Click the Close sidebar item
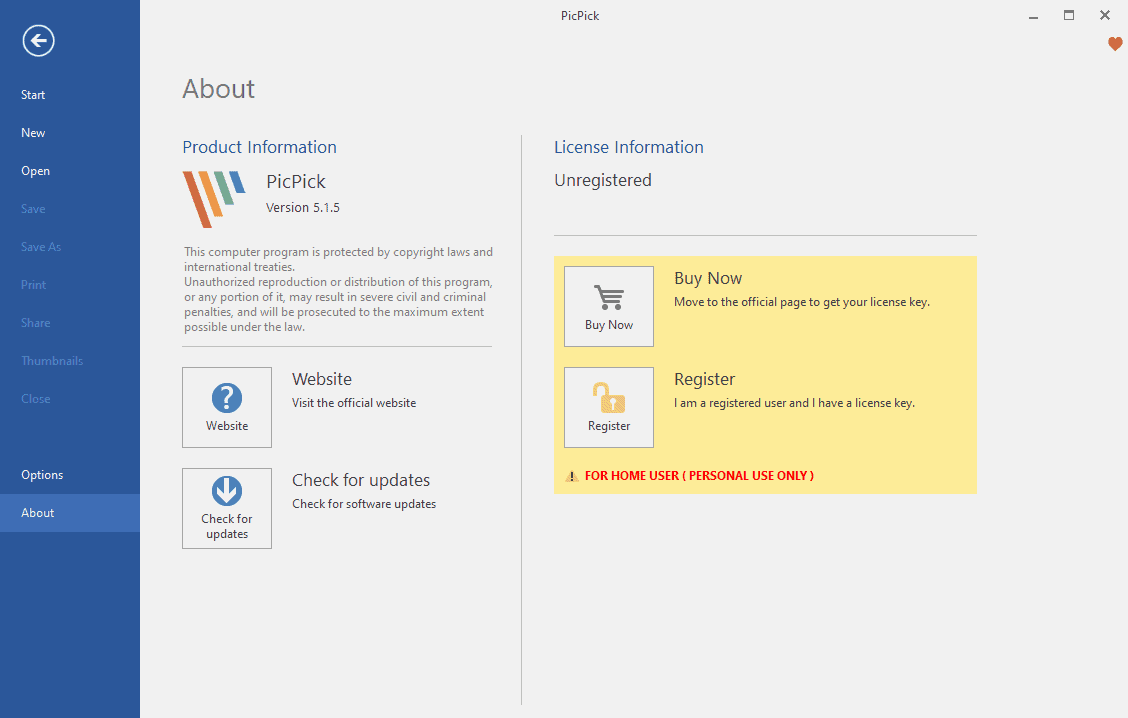Viewport: 1128px width, 718px height. (70, 399)
